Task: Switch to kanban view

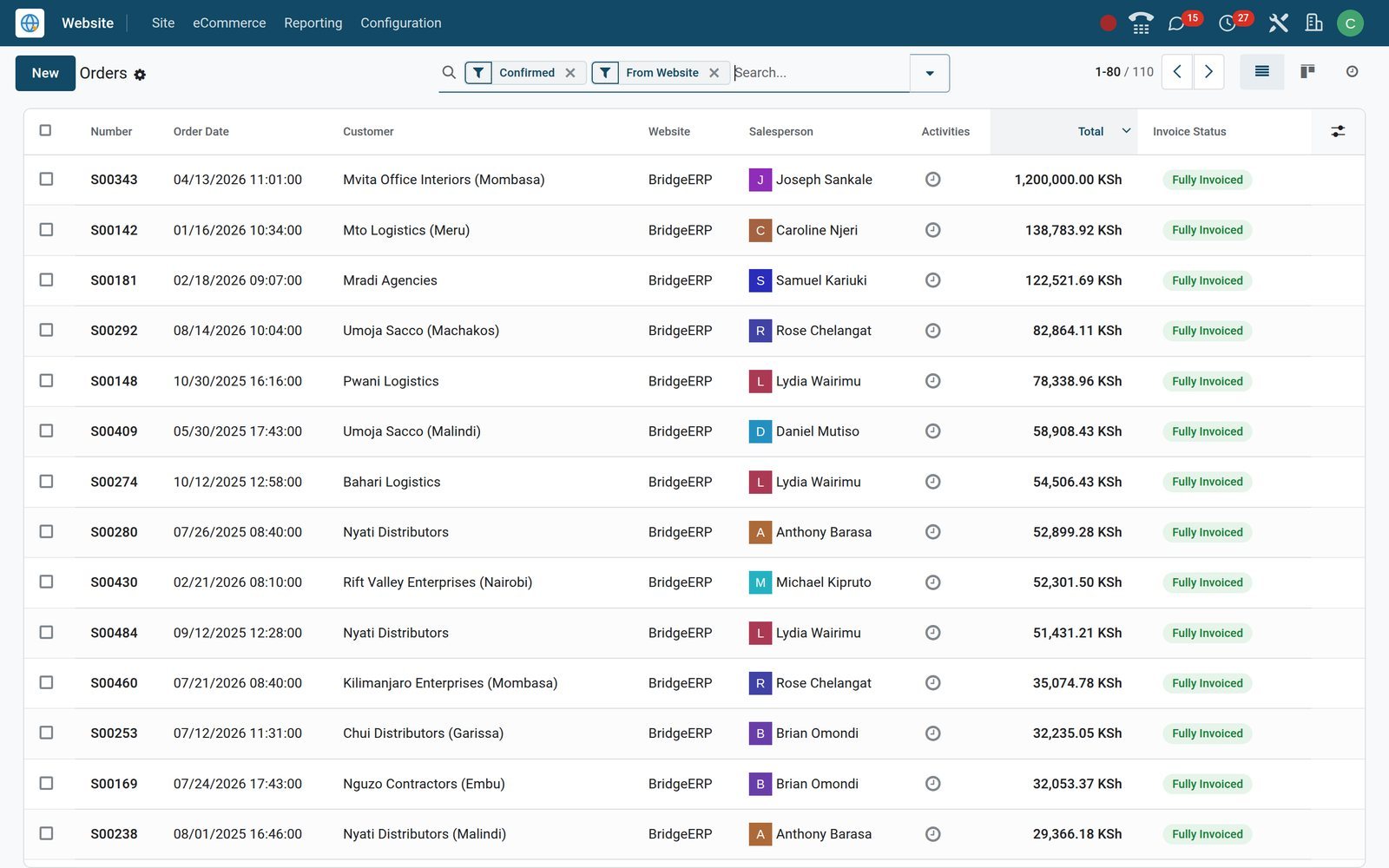Action: coord(1307,72)
